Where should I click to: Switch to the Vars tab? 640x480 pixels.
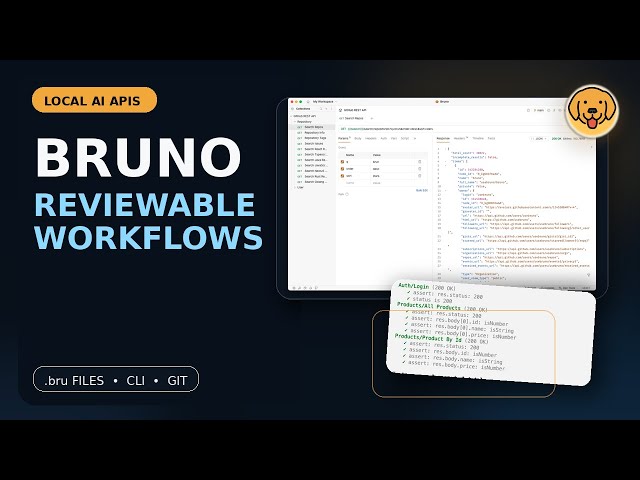tap(394, 138)
